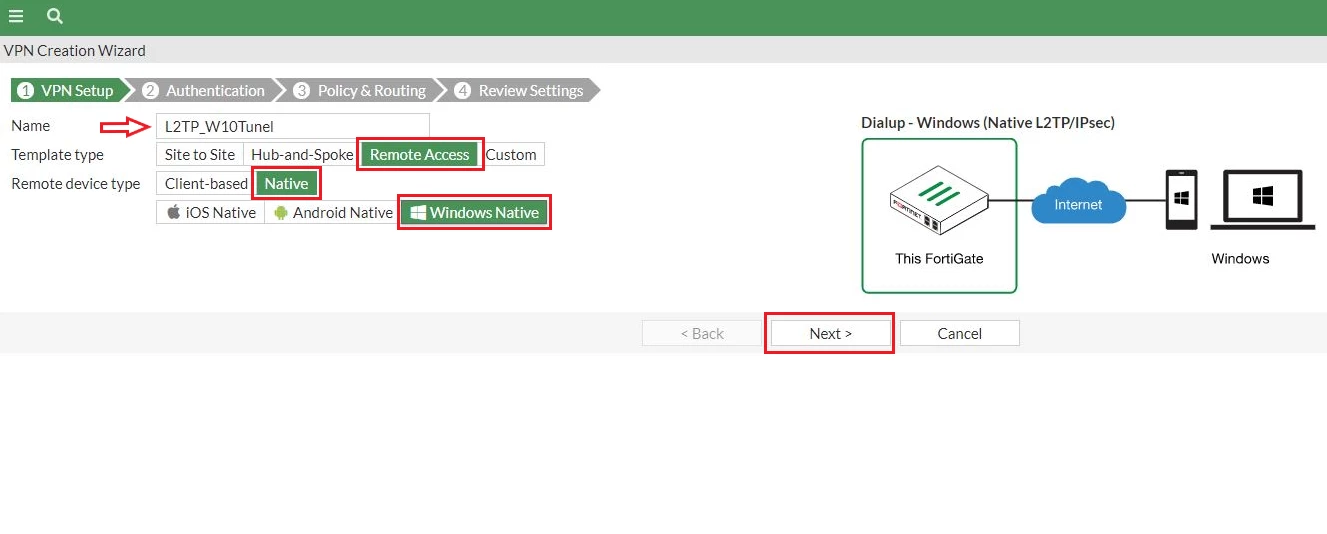Click the Windows laptop icon in diagram
Viewport: 1327px width, 534px height.
pyautogui.click(x=1262, y=200)
